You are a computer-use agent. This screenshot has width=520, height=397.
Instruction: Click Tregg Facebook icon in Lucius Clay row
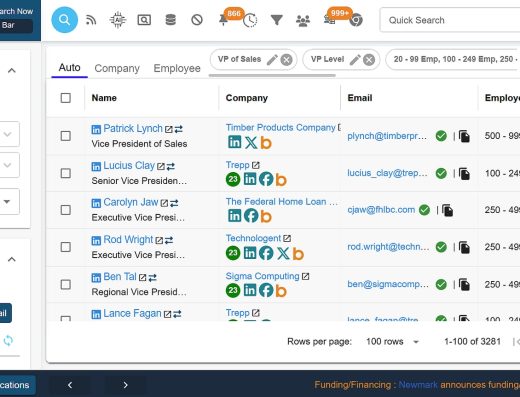click(266, 179)
